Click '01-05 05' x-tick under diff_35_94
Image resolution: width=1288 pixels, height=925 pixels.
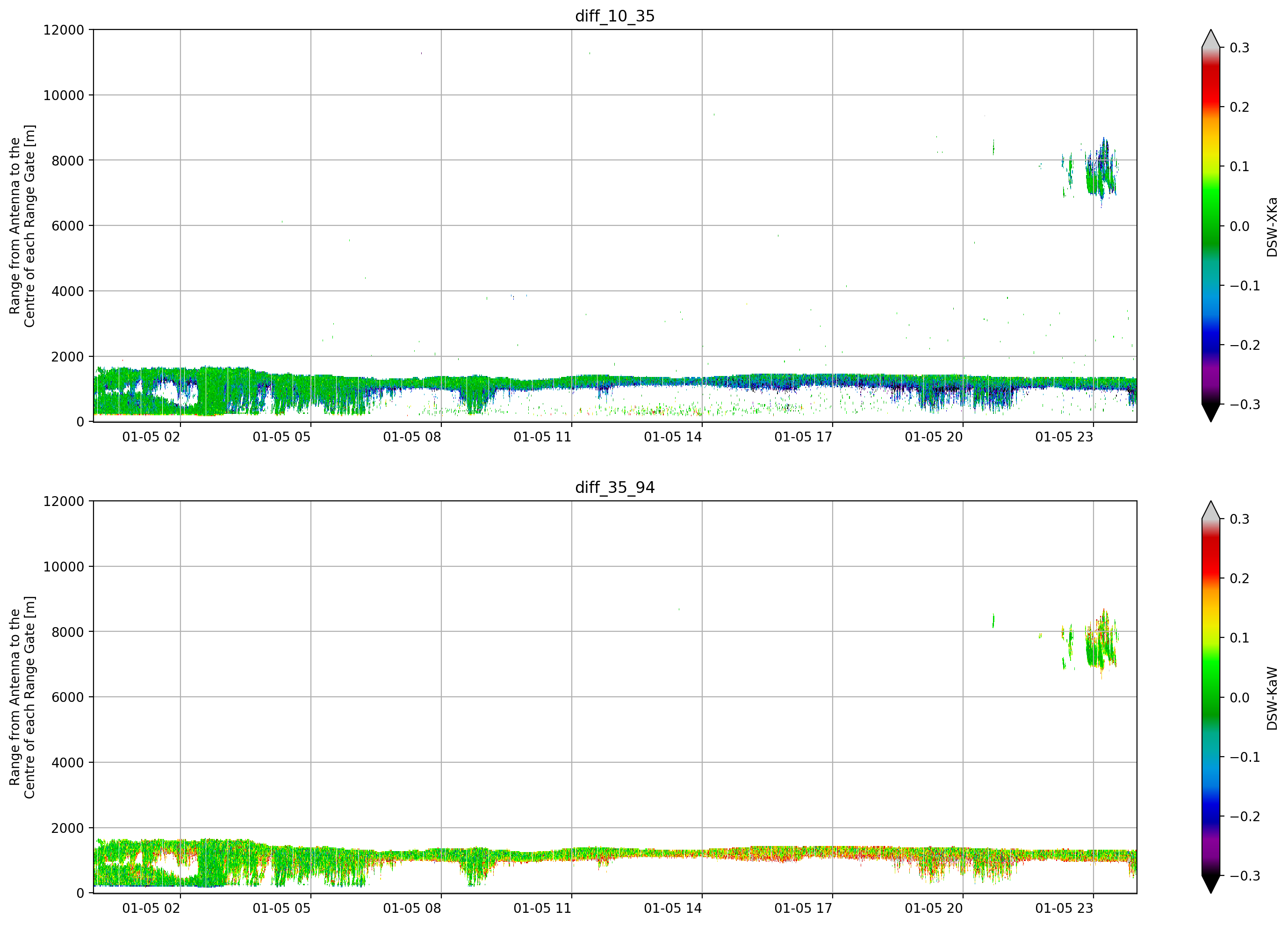click(282, 909)
